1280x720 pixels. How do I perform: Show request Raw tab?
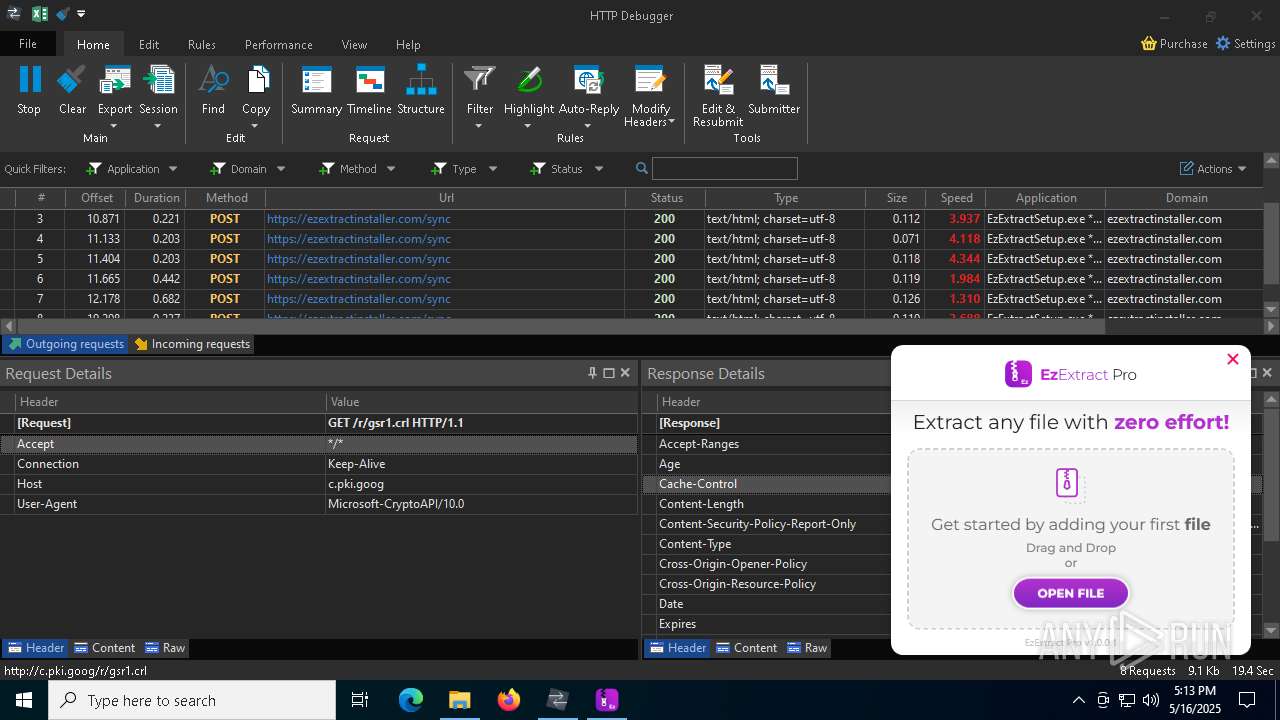pyautogui.click(x=165, y=648)
